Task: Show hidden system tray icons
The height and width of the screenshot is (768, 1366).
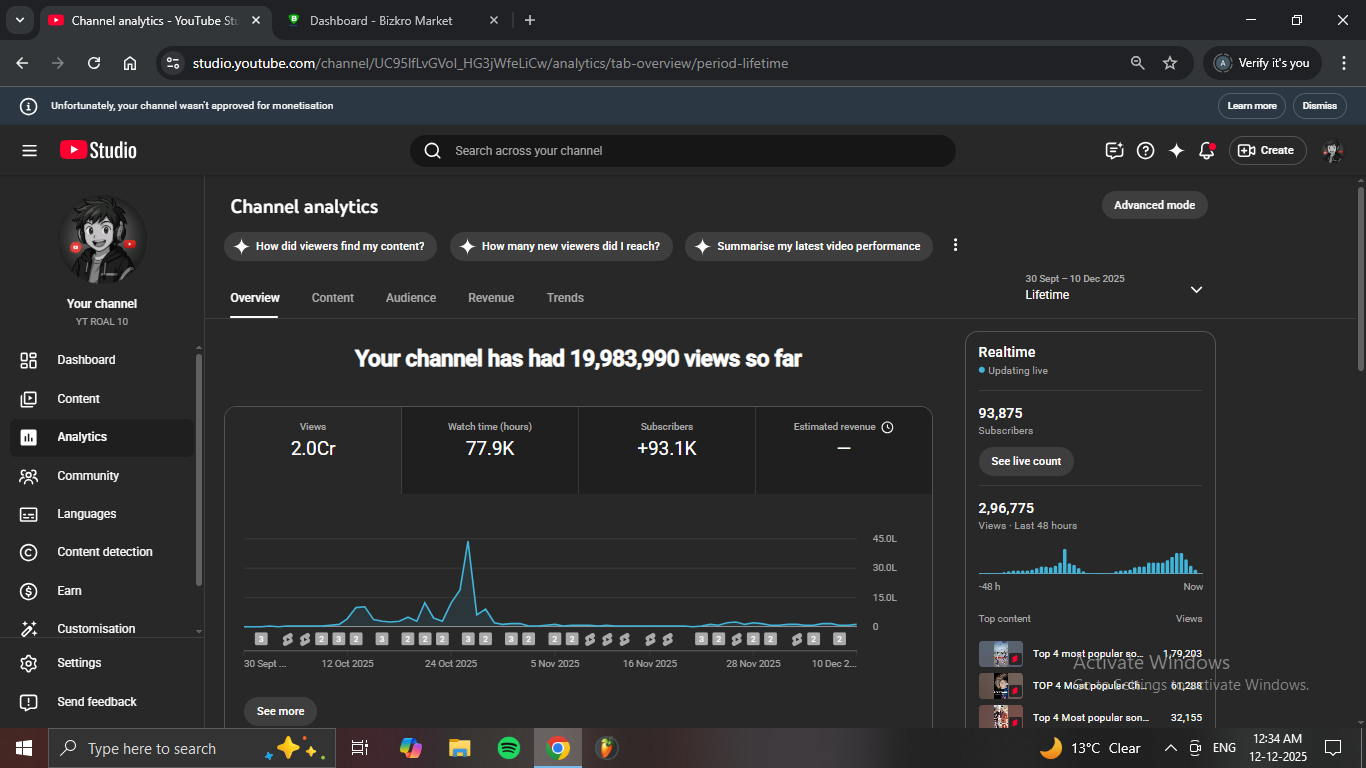Action: [1170, 748]
